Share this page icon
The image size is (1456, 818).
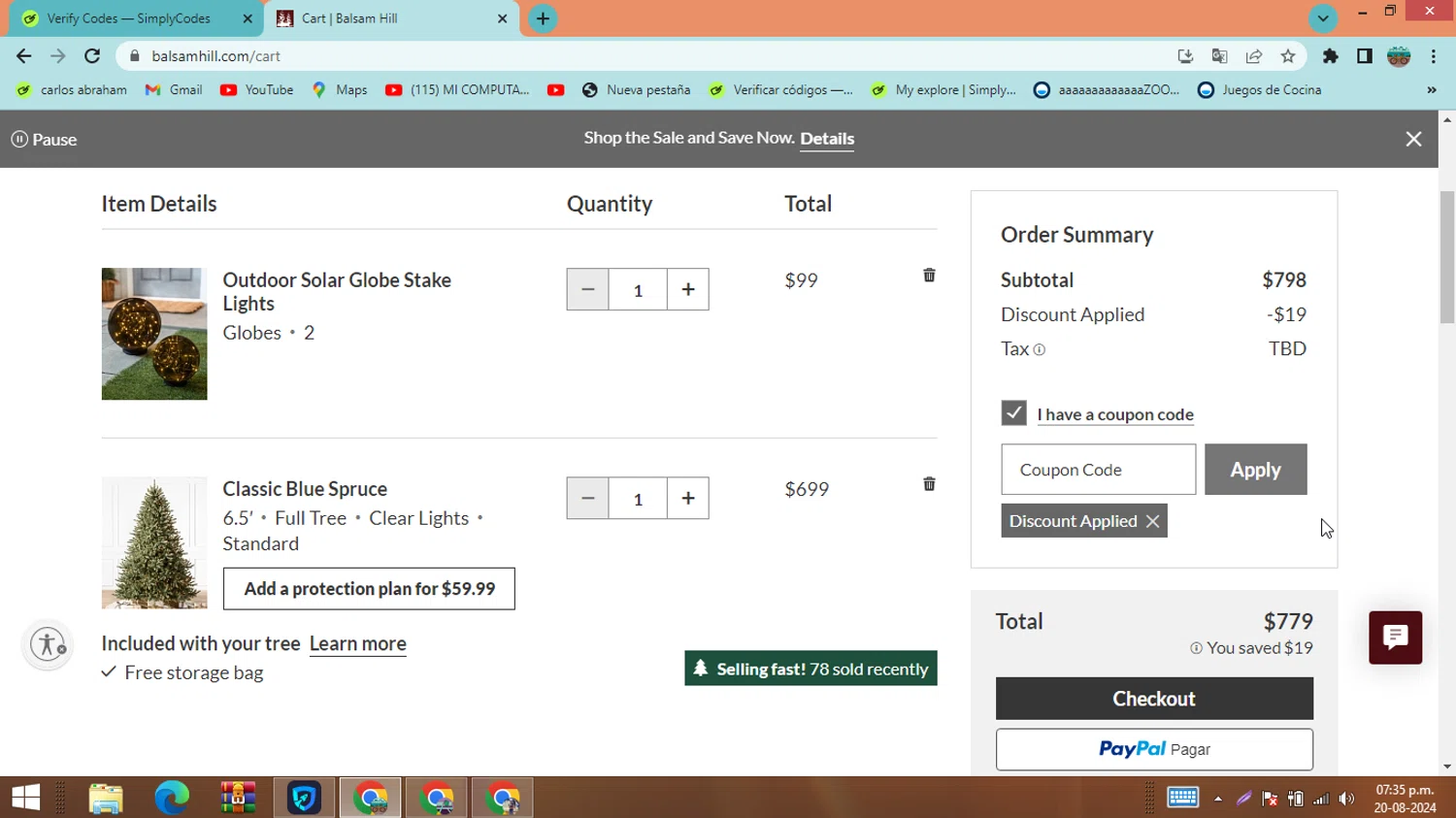pyautogui.click(x=1254, y=56)
